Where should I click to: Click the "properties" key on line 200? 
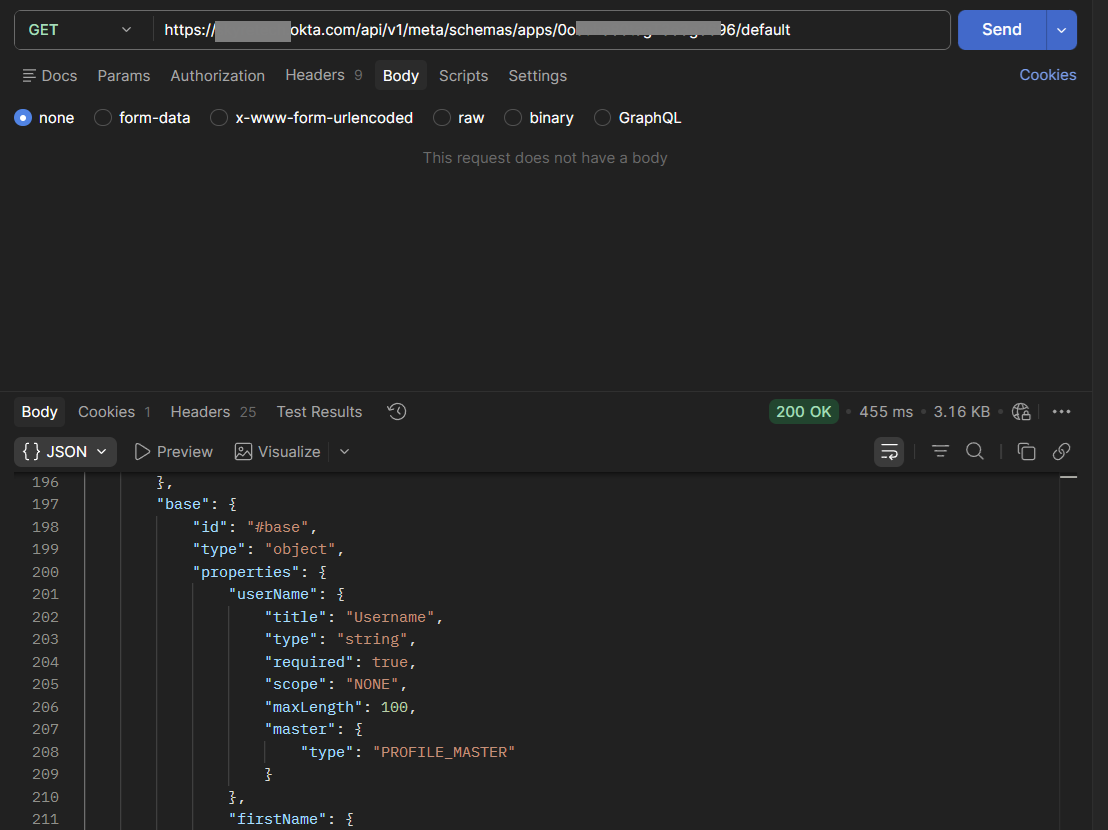tap(246, 572)
